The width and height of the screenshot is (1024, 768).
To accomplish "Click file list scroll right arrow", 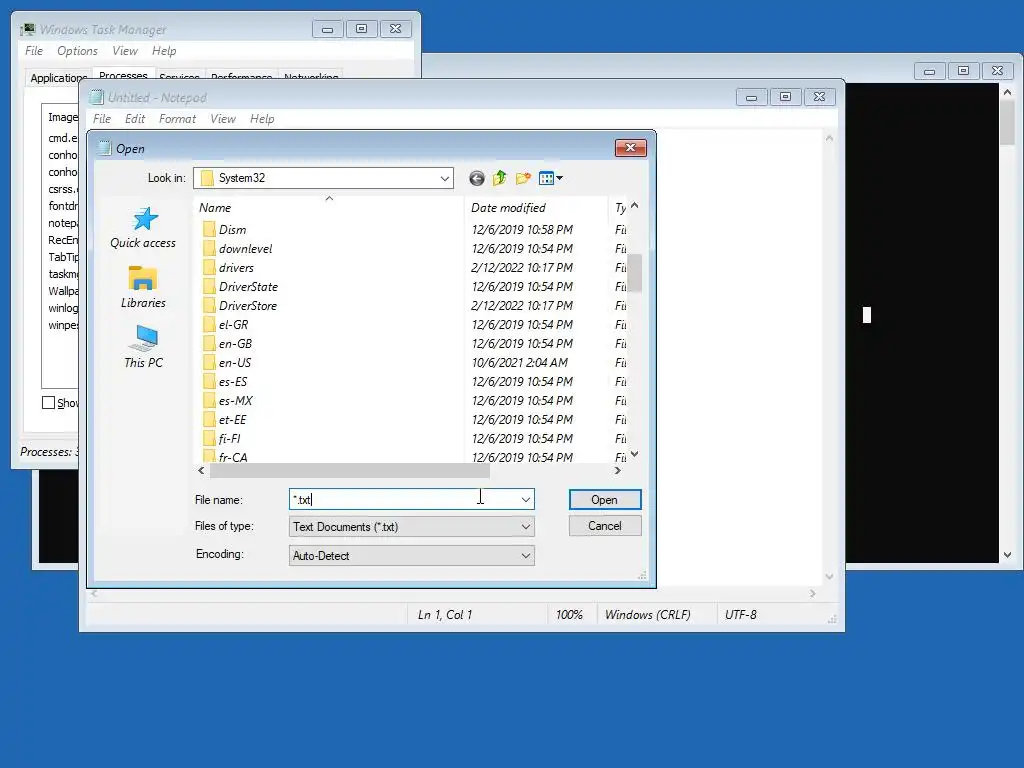I will coord(617,470).
